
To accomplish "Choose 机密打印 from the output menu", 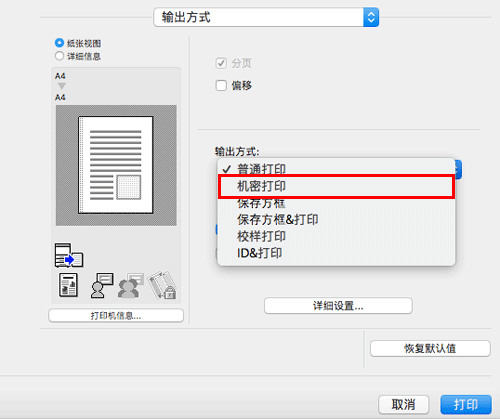I will [336, 186].
